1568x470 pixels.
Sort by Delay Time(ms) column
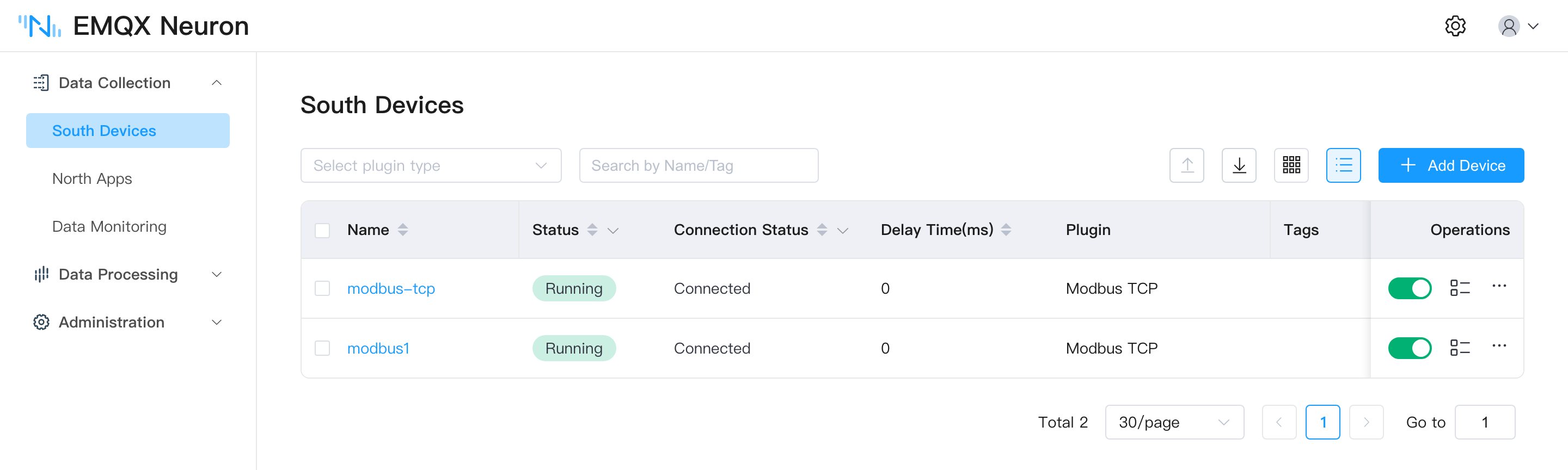coord(1006,230)
